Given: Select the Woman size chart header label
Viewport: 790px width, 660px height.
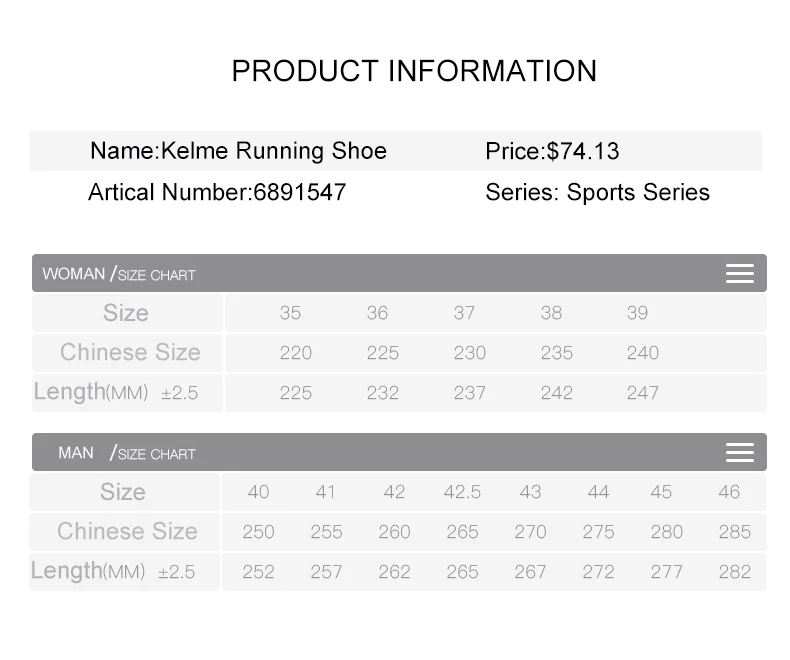Looking at the screenshot, I should click(119, 274).
